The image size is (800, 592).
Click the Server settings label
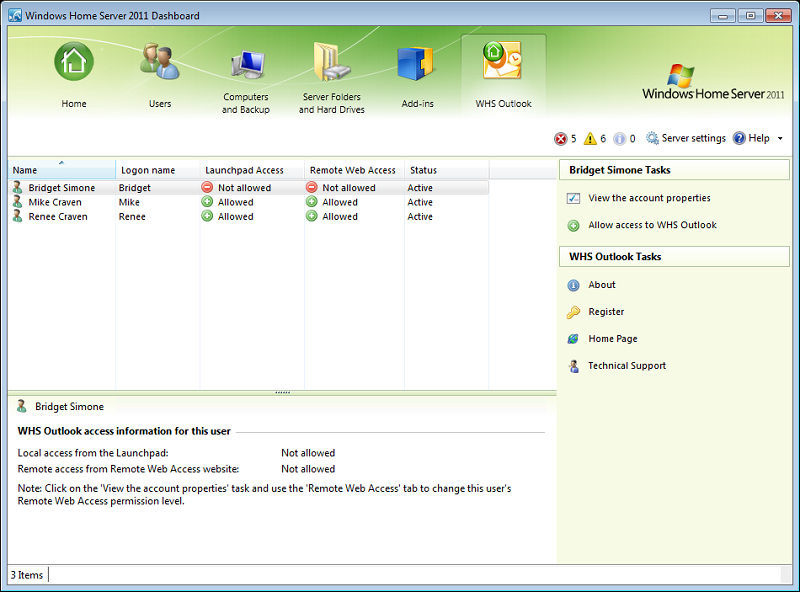(x=693, y=138)
